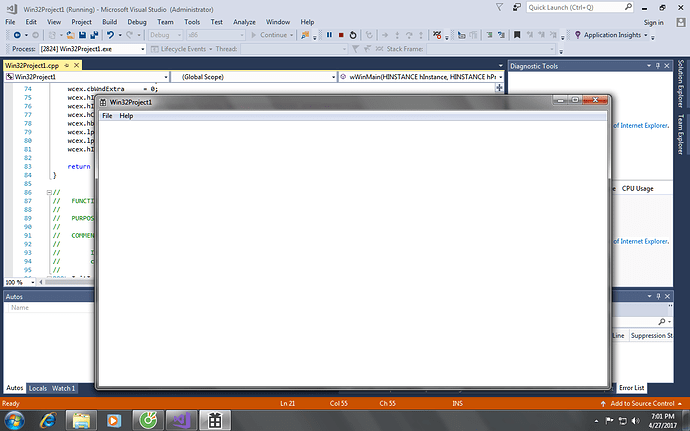Collapse the code region at line 86
This screenshot has height=431, width=690.
click(50, 164)
